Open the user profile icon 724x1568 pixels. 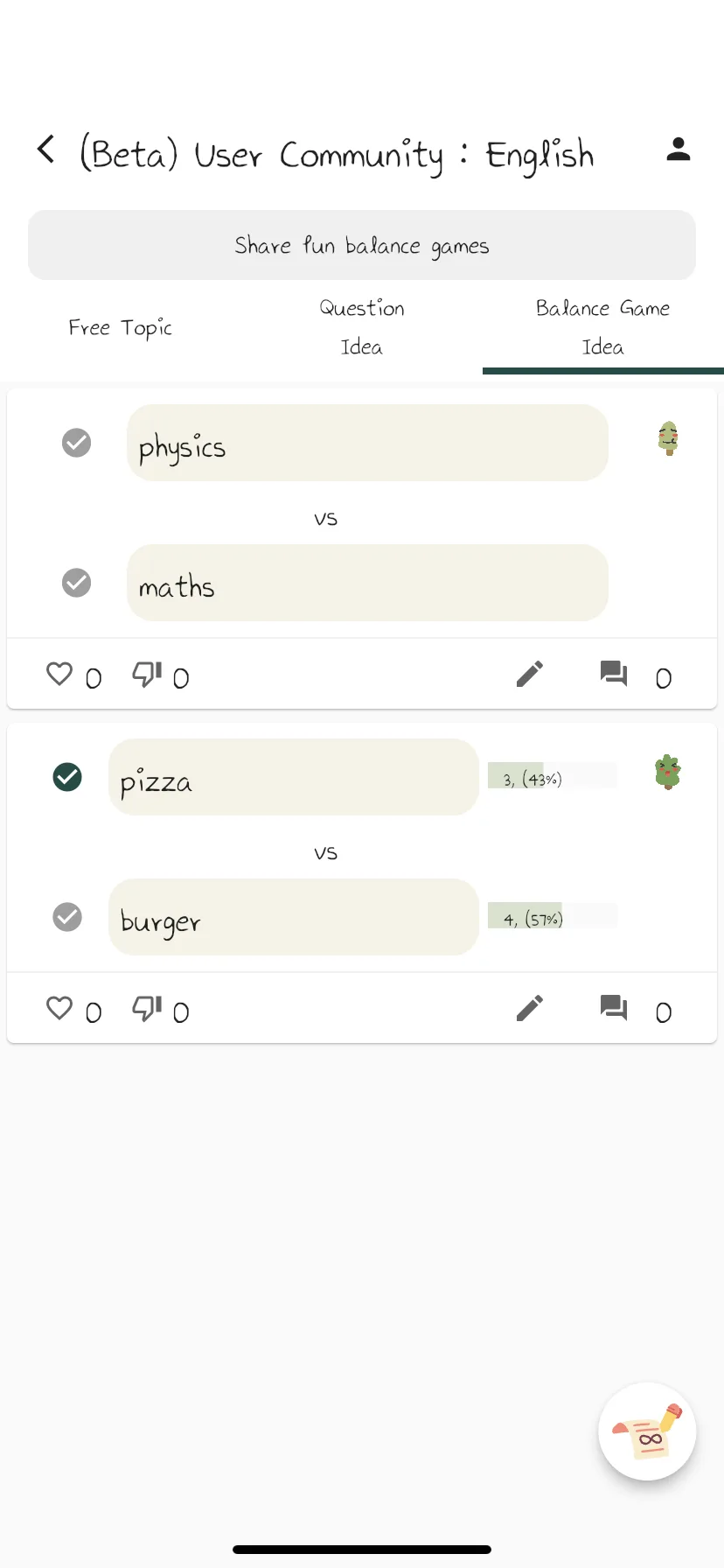[x=679, y=150]
